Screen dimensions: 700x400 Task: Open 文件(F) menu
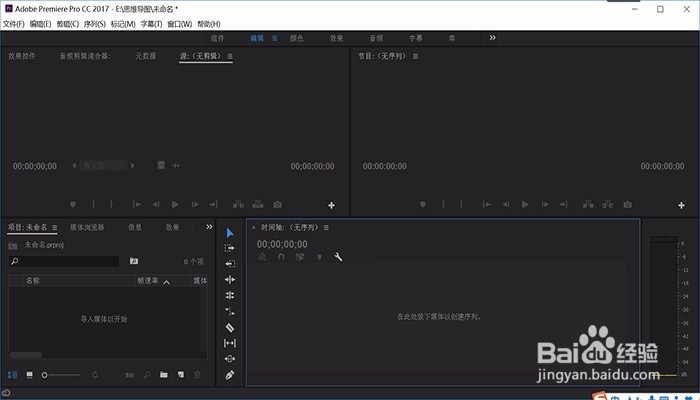pyautogui.click(x=14, y=24)
